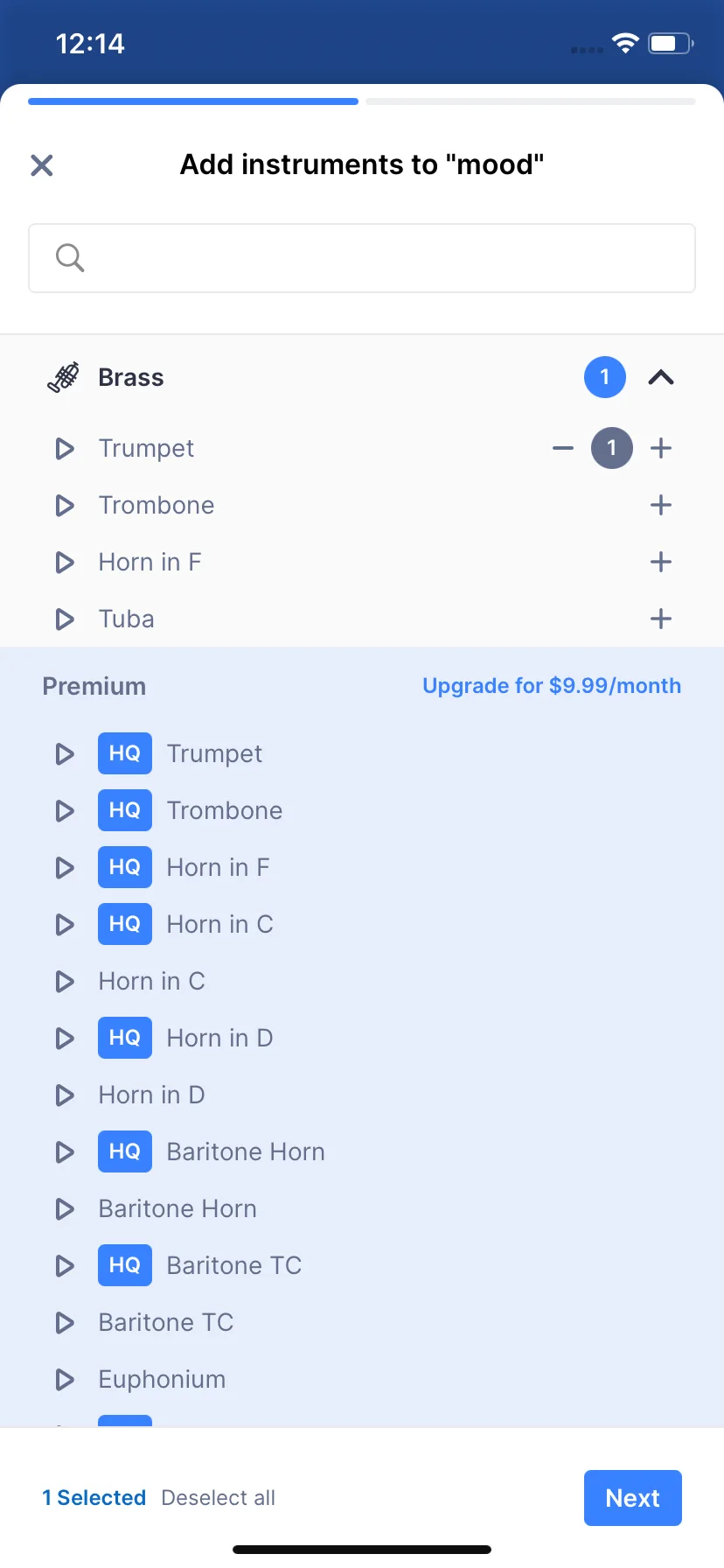Tap the Next button
The height and width of the screenshot is (1568, 724).
pos(632,1498)
